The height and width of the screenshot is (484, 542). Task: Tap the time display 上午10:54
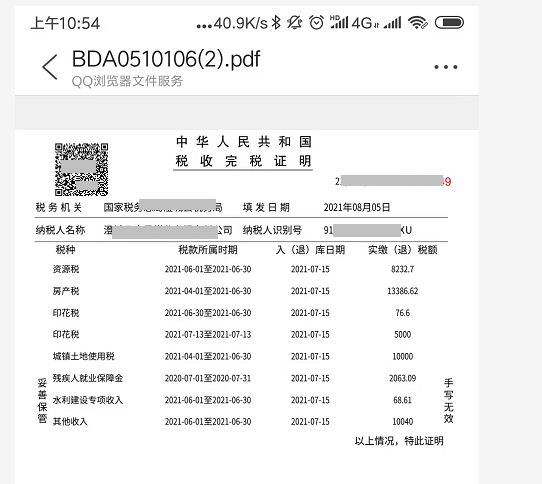(65, 23)
